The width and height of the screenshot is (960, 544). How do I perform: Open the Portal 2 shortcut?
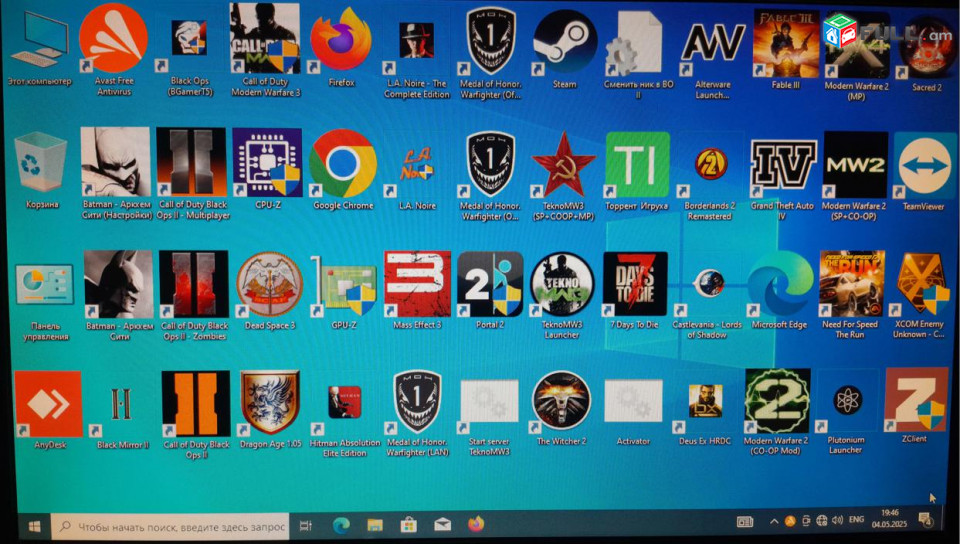[x=490, y=284]
